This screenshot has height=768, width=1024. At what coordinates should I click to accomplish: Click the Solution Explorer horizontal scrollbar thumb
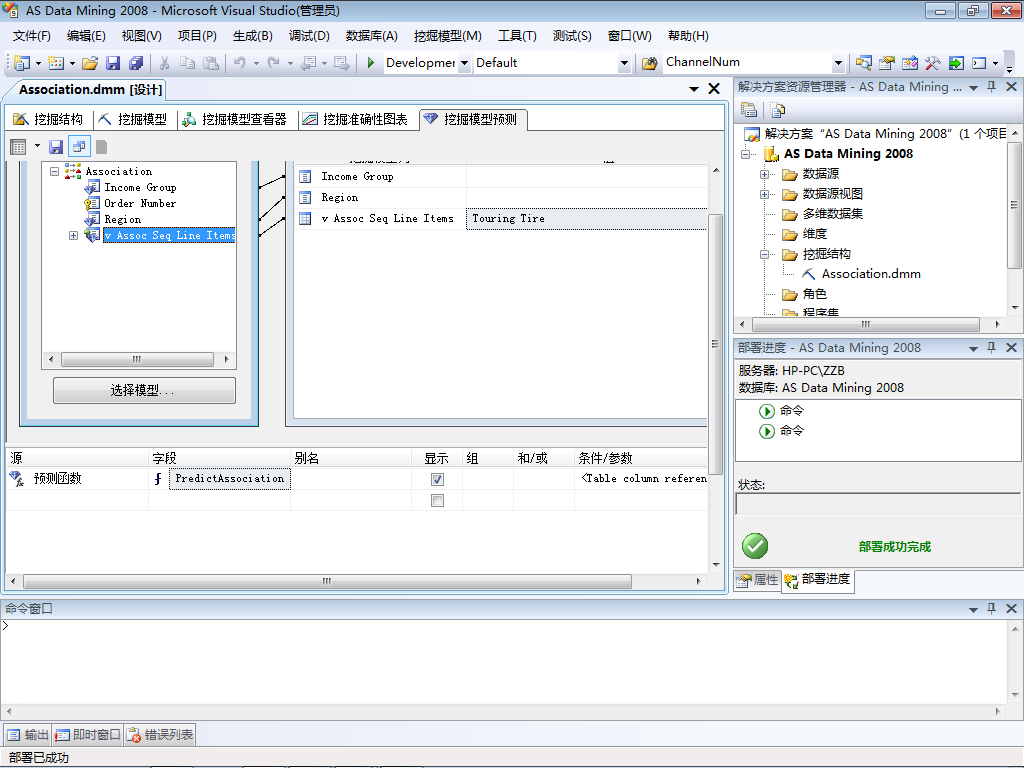point(866,324)
